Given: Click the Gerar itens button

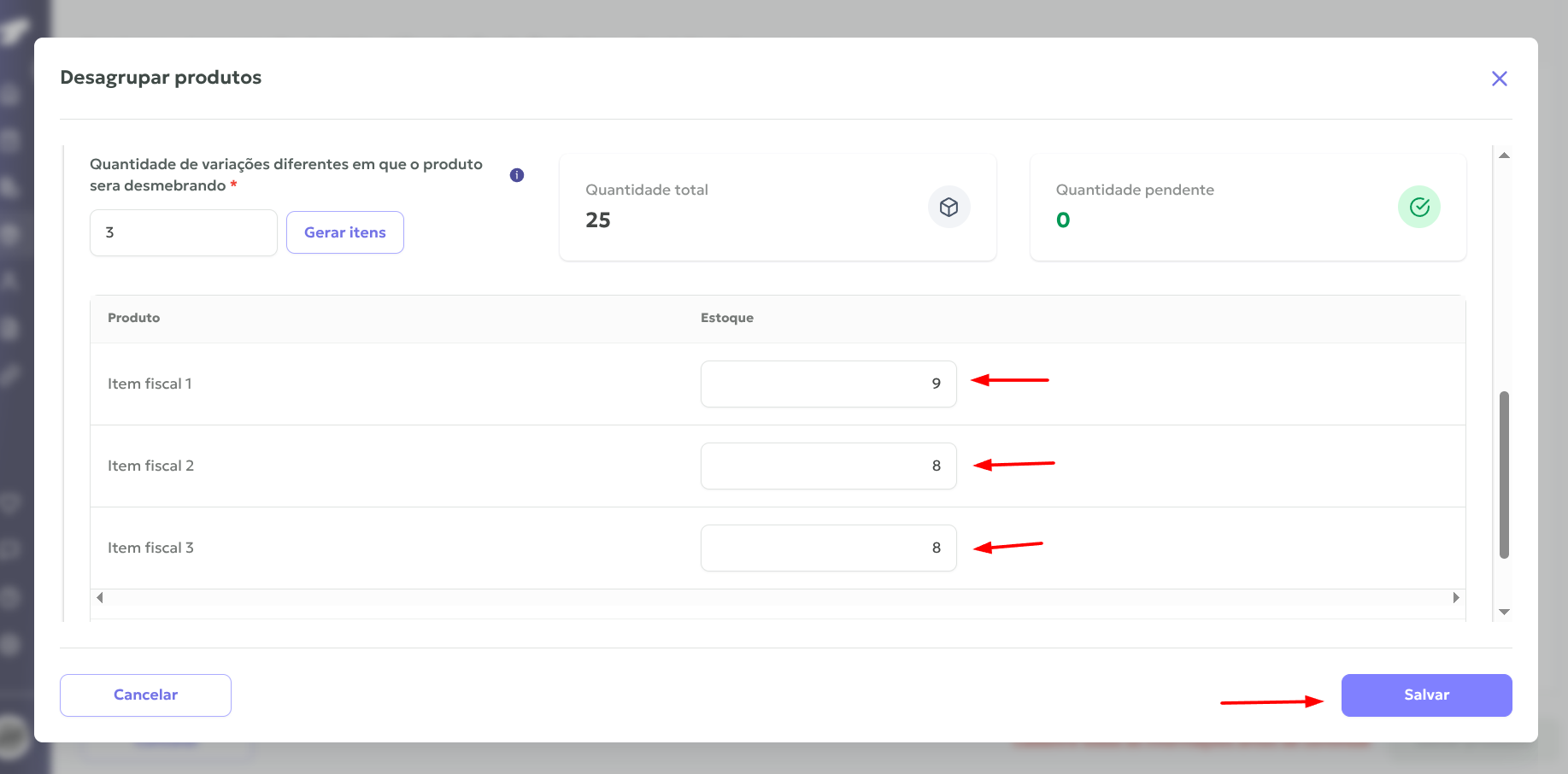Looking at the screenshot, I should pos(345,232).
